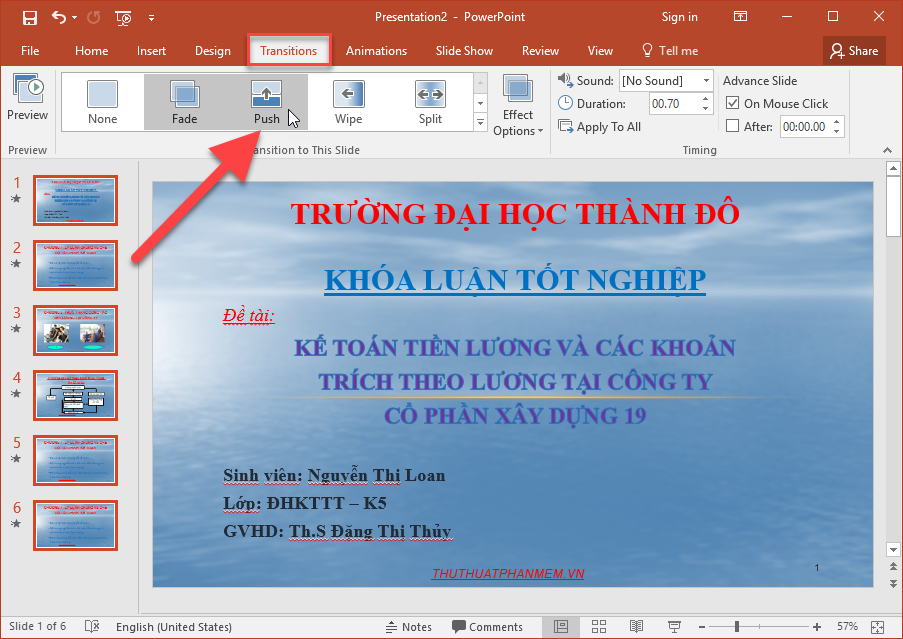Image resolution: width=903 pixels, height=639 pixels.
Task: Switch to the Animations tab
Action: [376, 50]
